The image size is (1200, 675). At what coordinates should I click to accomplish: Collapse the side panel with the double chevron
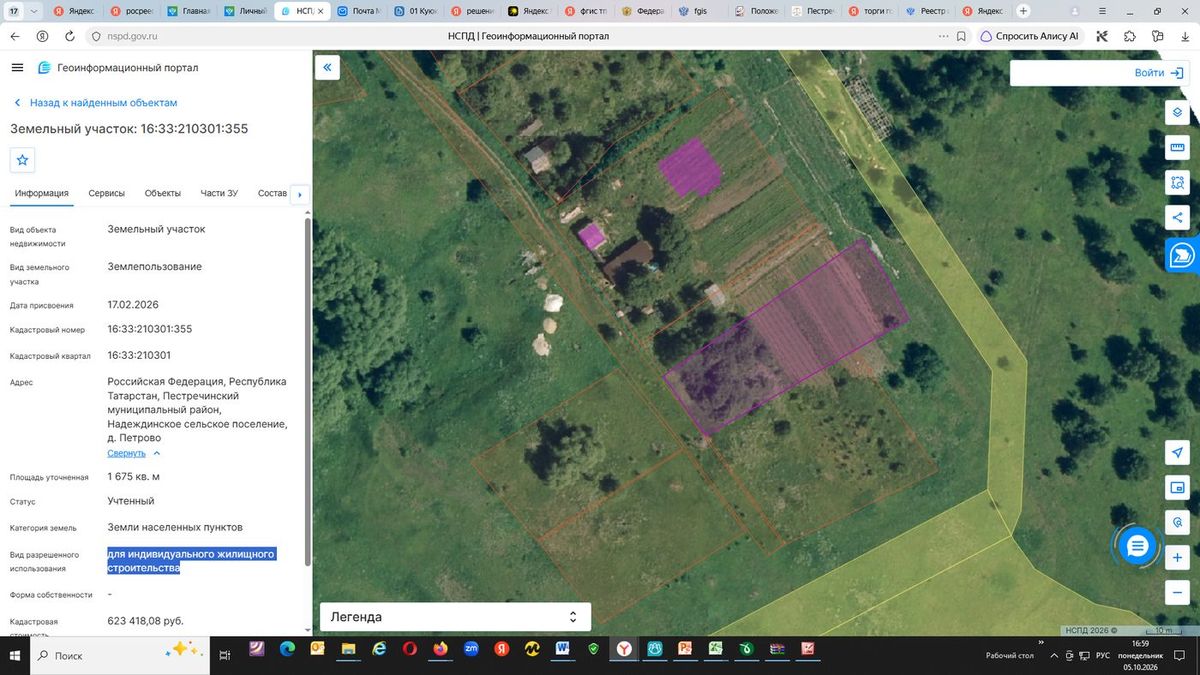(327, 67)
